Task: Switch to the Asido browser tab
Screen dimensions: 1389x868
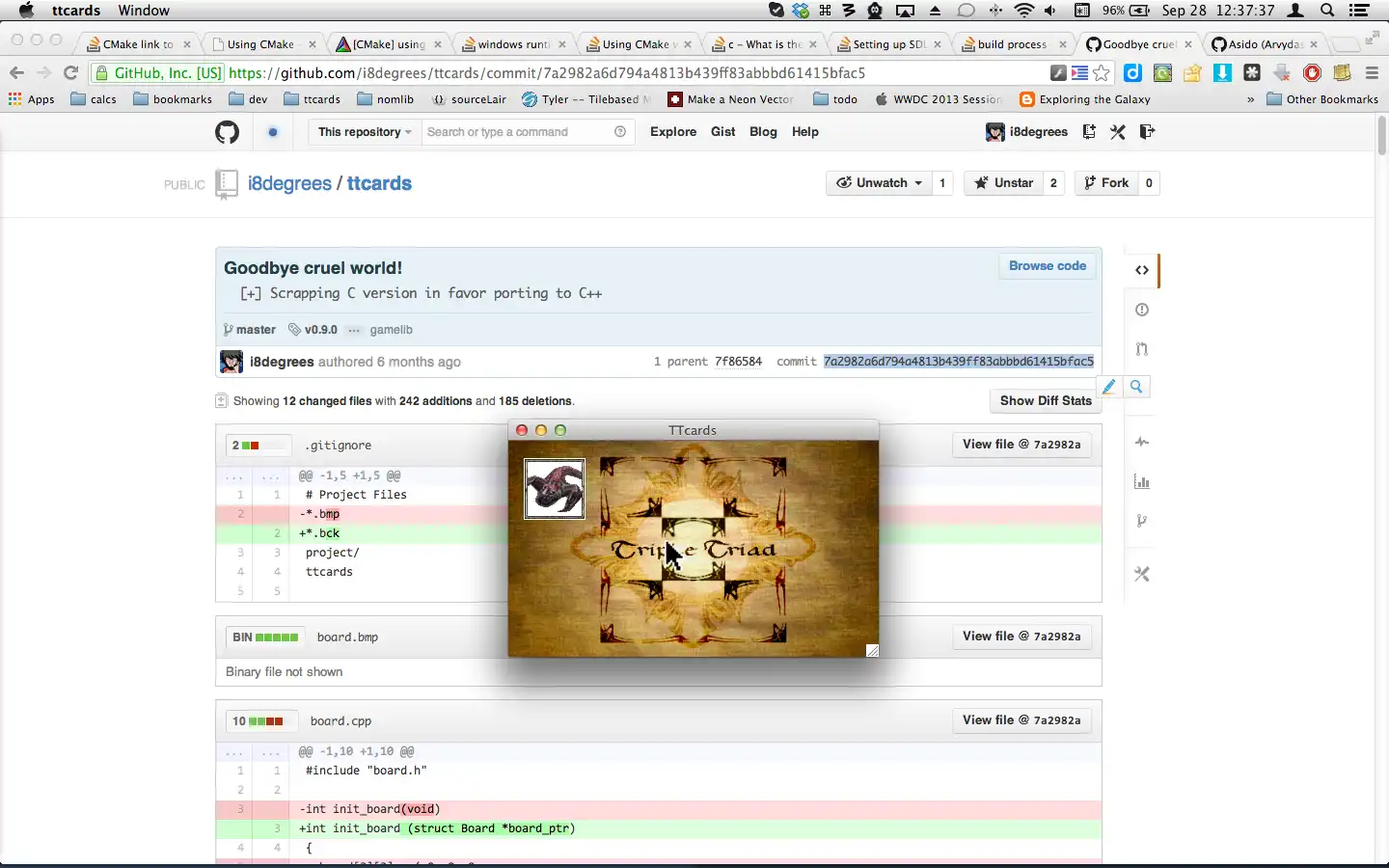Action: (x=1265, y=44)
